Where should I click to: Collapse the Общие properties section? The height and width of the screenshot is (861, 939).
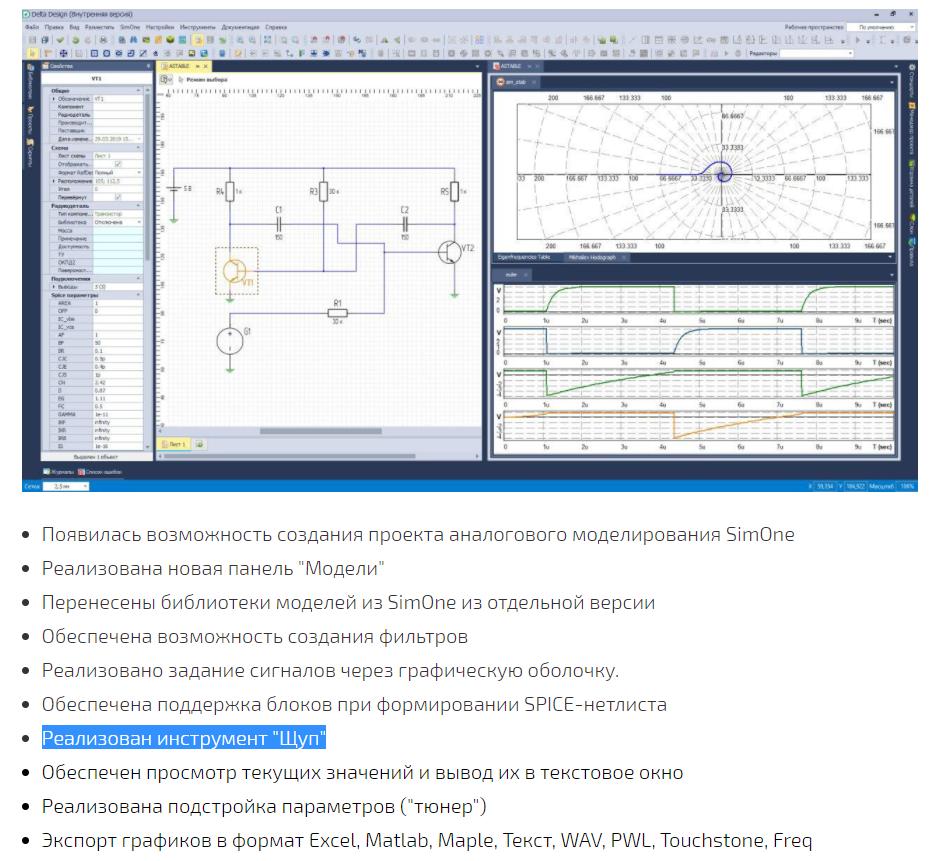(x=138, y=90)
